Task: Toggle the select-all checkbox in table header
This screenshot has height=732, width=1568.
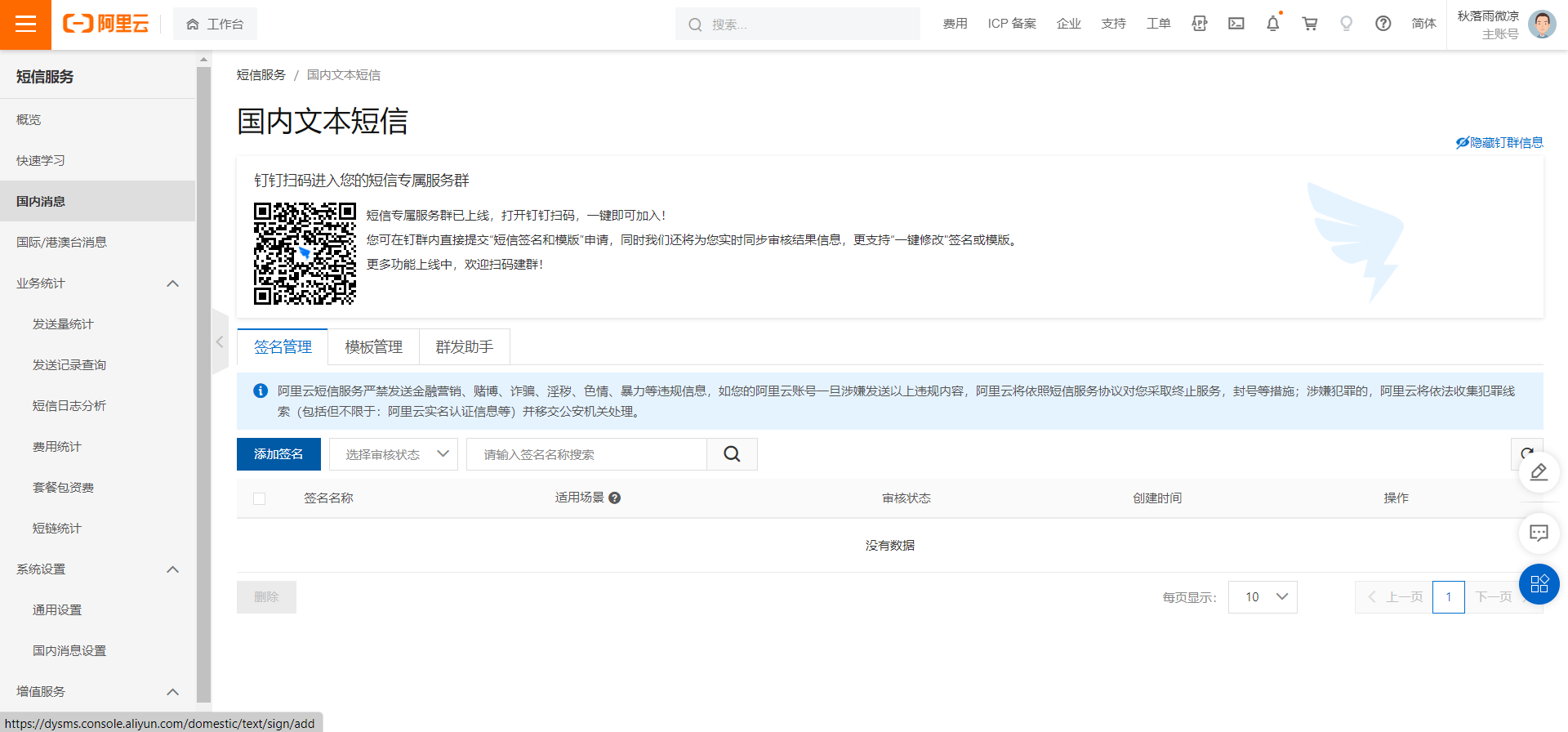Action: (259, 498)
